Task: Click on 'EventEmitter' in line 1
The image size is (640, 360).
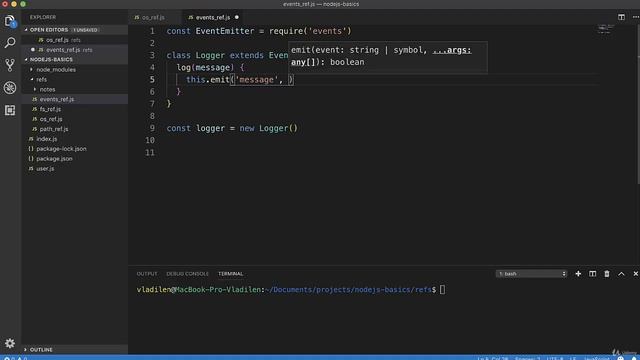Action: point(224,31)
